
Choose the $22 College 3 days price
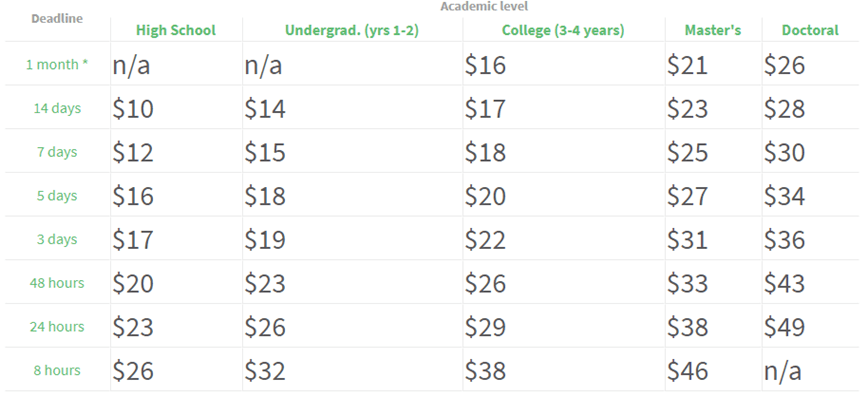tap(485, 240)
